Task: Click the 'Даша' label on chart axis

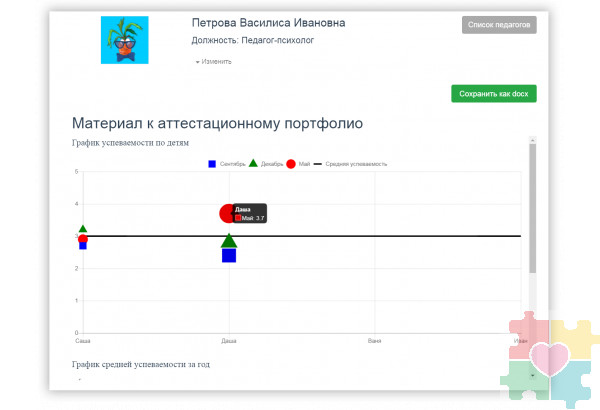Action: click(229, 341)
